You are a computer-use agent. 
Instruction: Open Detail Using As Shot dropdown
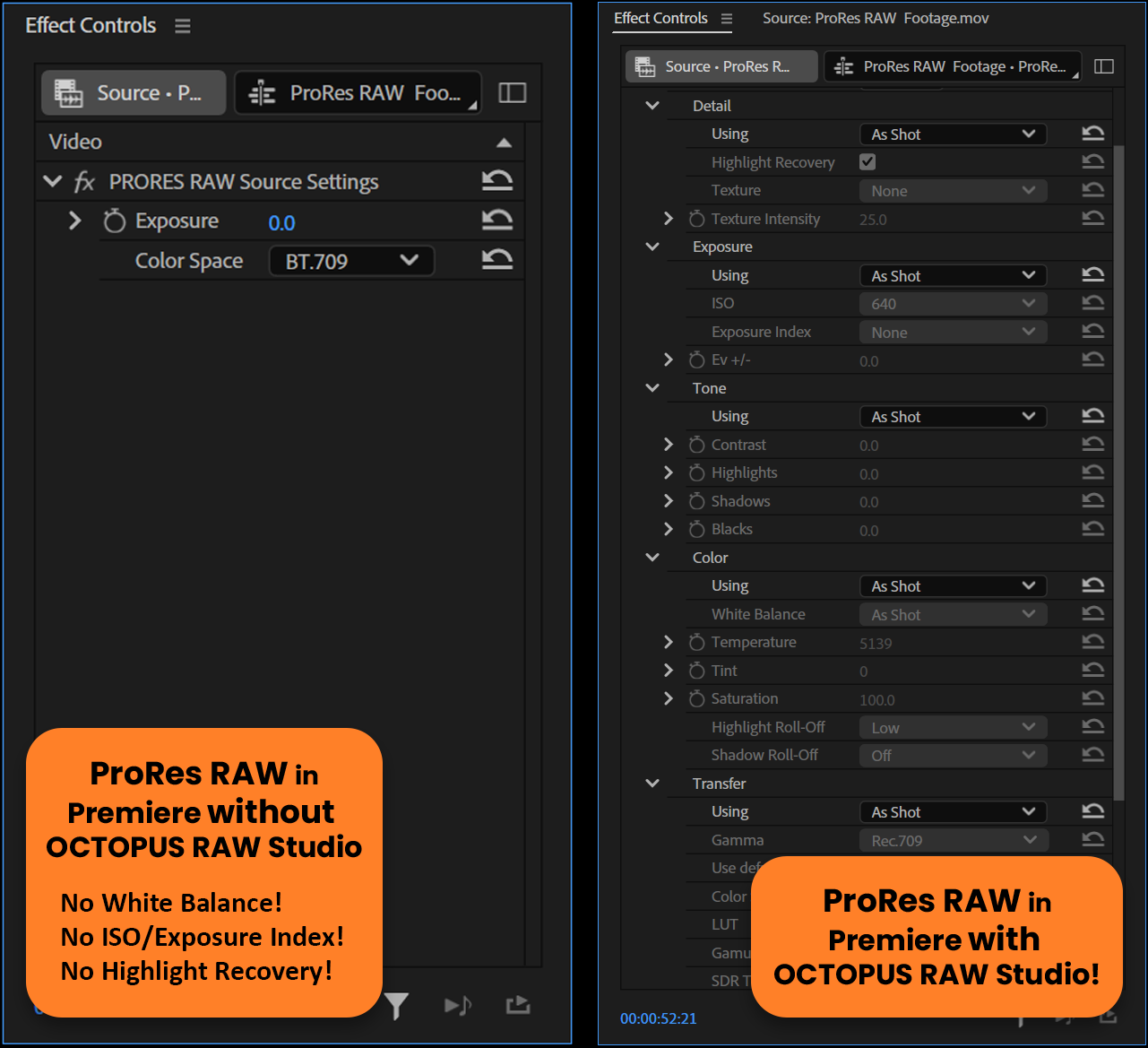(x=954, y=134)
